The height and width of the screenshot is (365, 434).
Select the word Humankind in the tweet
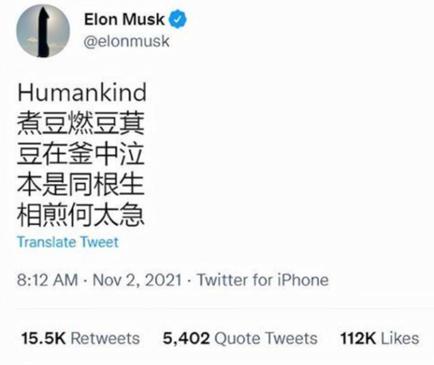click(x=82, y=92)
